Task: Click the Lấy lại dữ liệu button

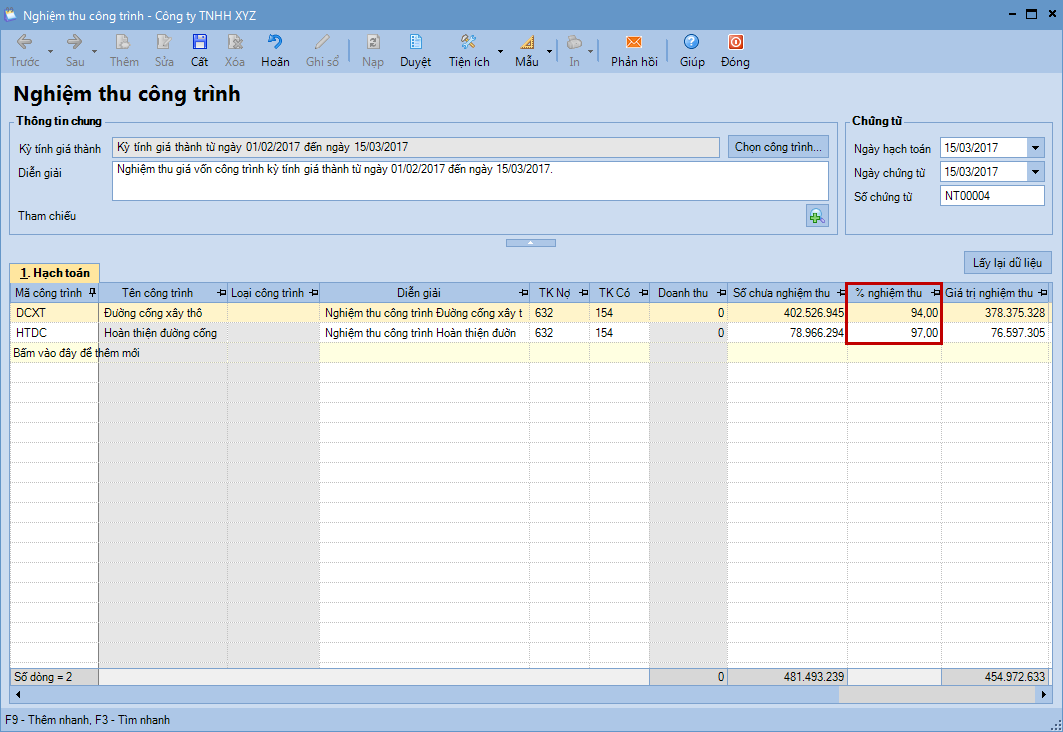Action: (1007, 263)
